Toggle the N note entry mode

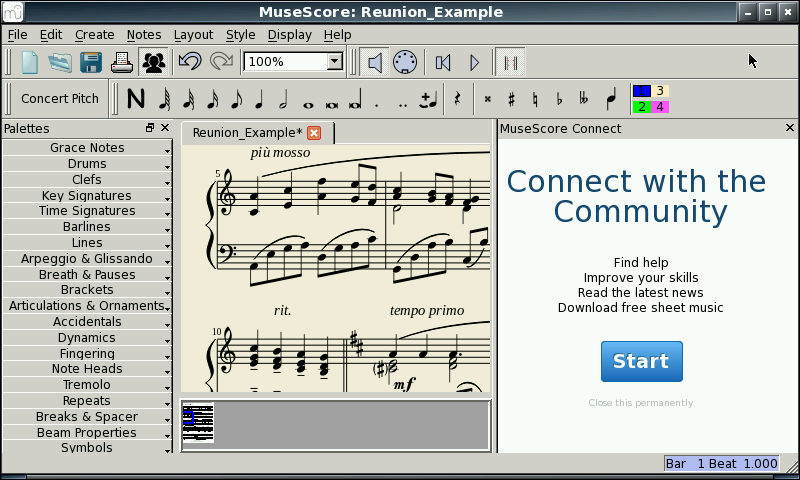pyautogui.click(x=136, y=98)
